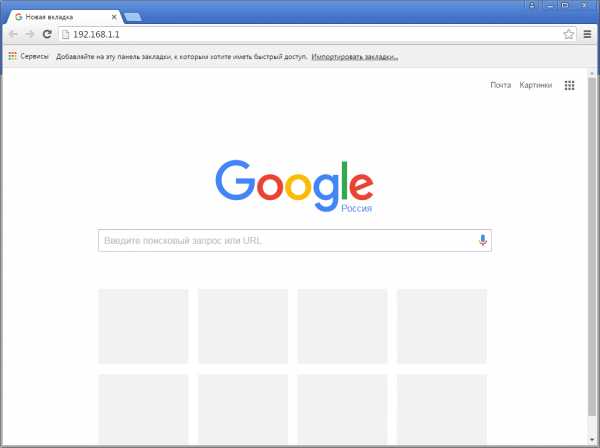The image size is (600, 448).
Task: Click the browser forward arrow button
Action: click(30, 34)
